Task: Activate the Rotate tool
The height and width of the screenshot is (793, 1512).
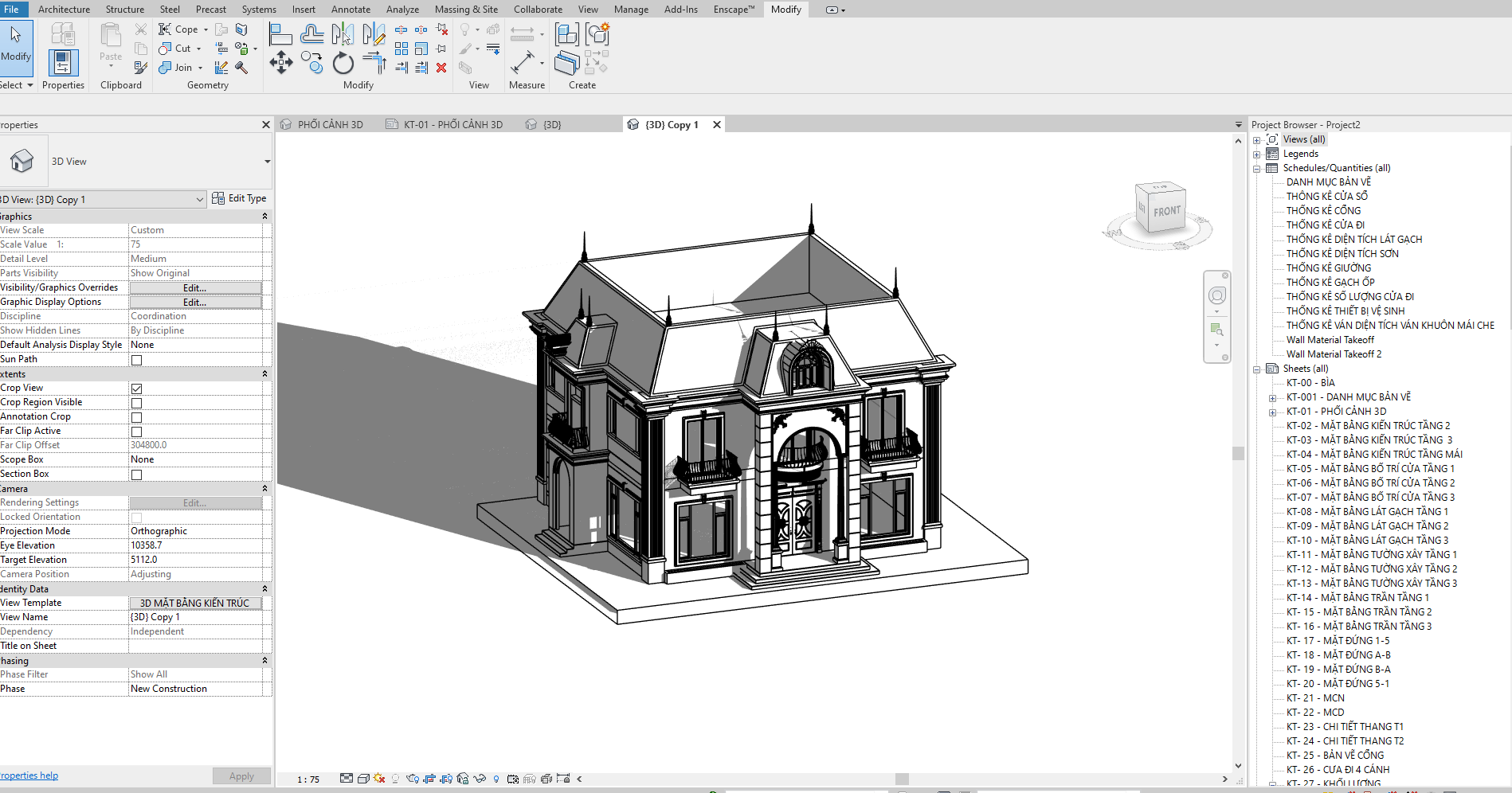Action: (343, 63)
